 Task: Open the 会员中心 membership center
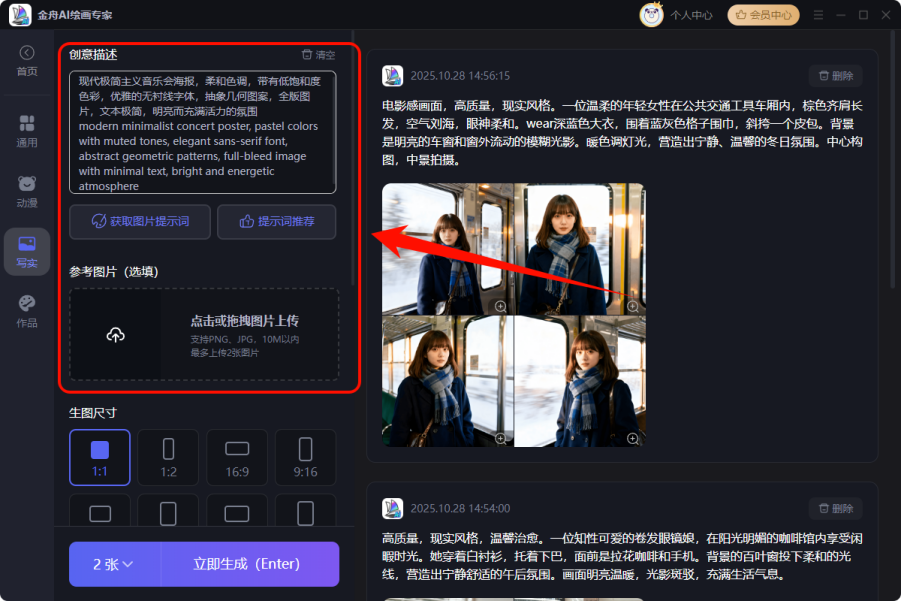(x=763, y=15)
